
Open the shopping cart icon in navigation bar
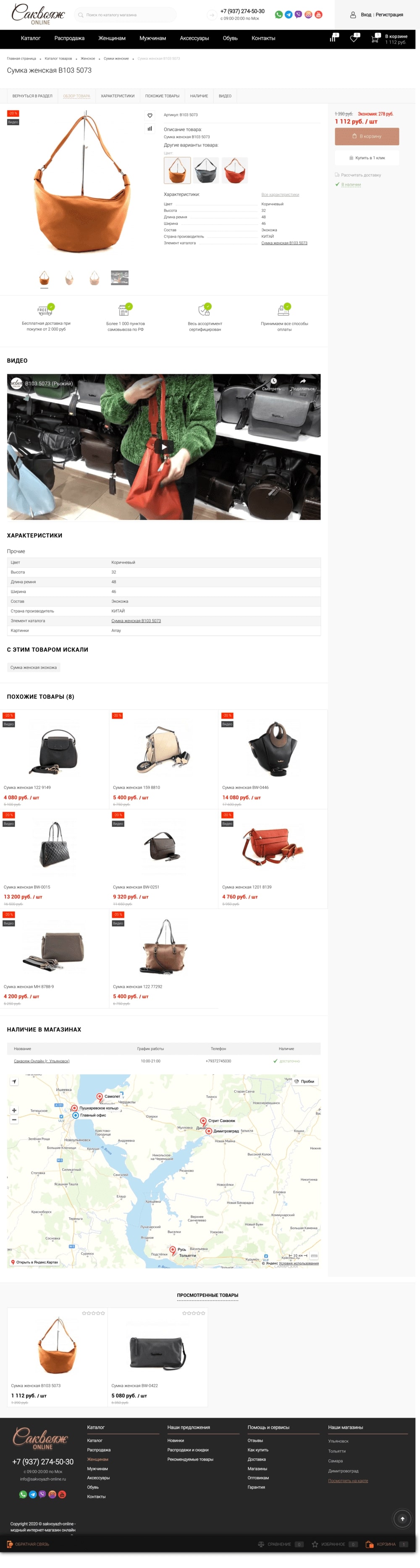tap(375, 38)
